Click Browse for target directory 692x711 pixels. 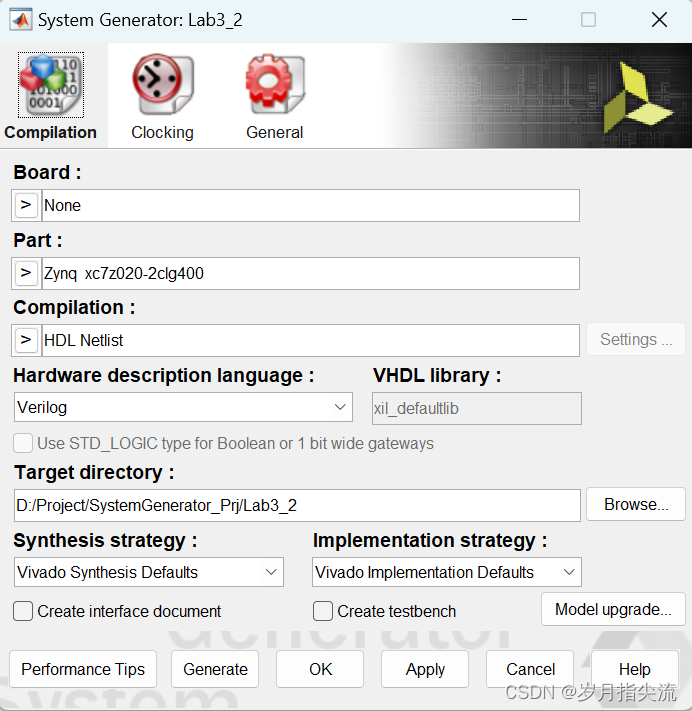point(636,504)
